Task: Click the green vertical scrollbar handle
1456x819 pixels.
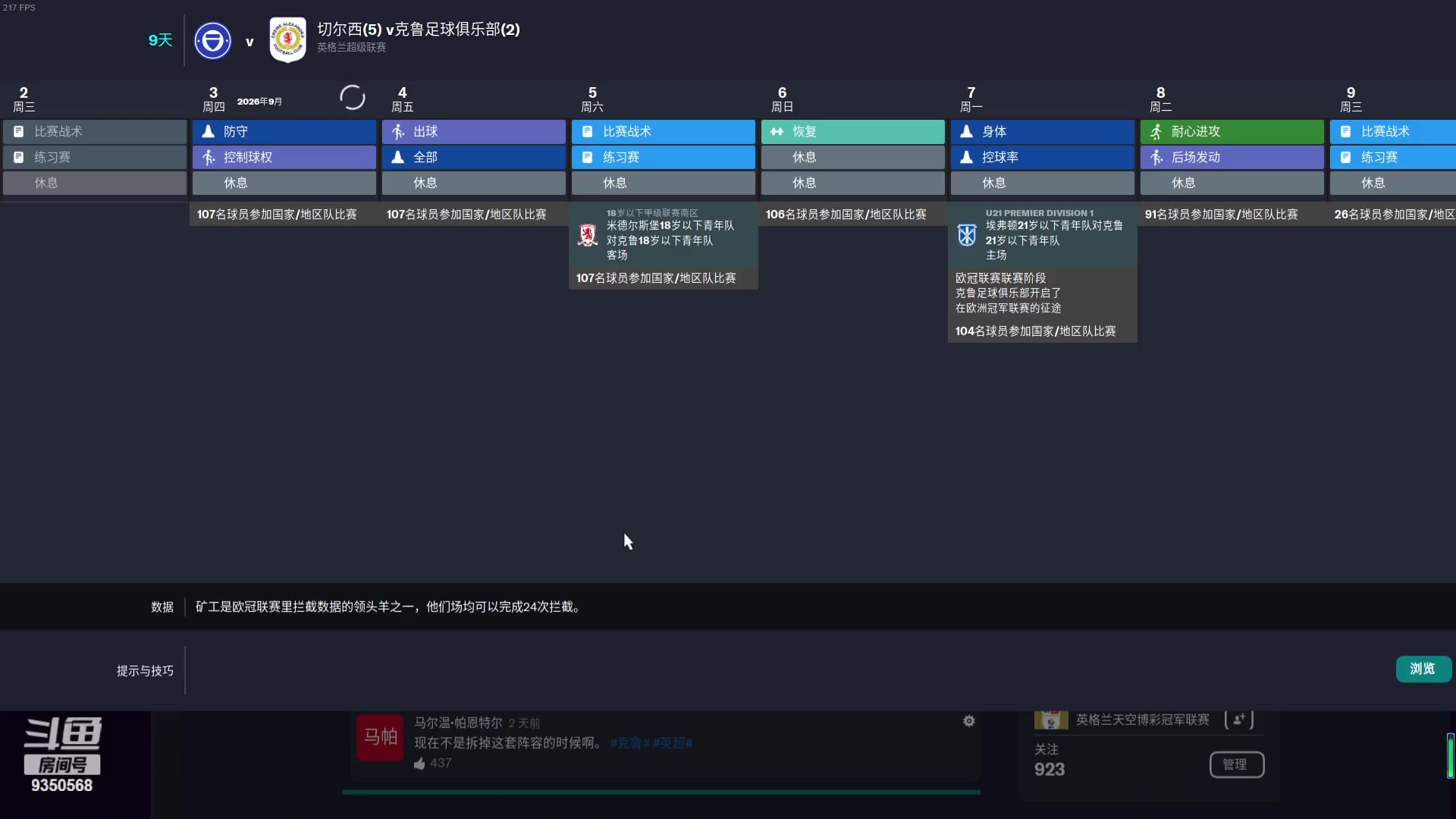Action: (x=1450, y=756)
